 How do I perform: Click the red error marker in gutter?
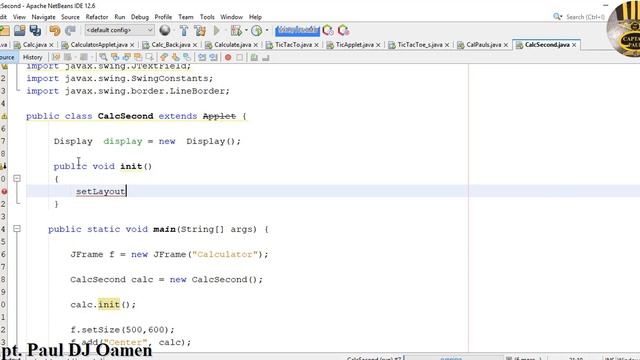(4, 191)
